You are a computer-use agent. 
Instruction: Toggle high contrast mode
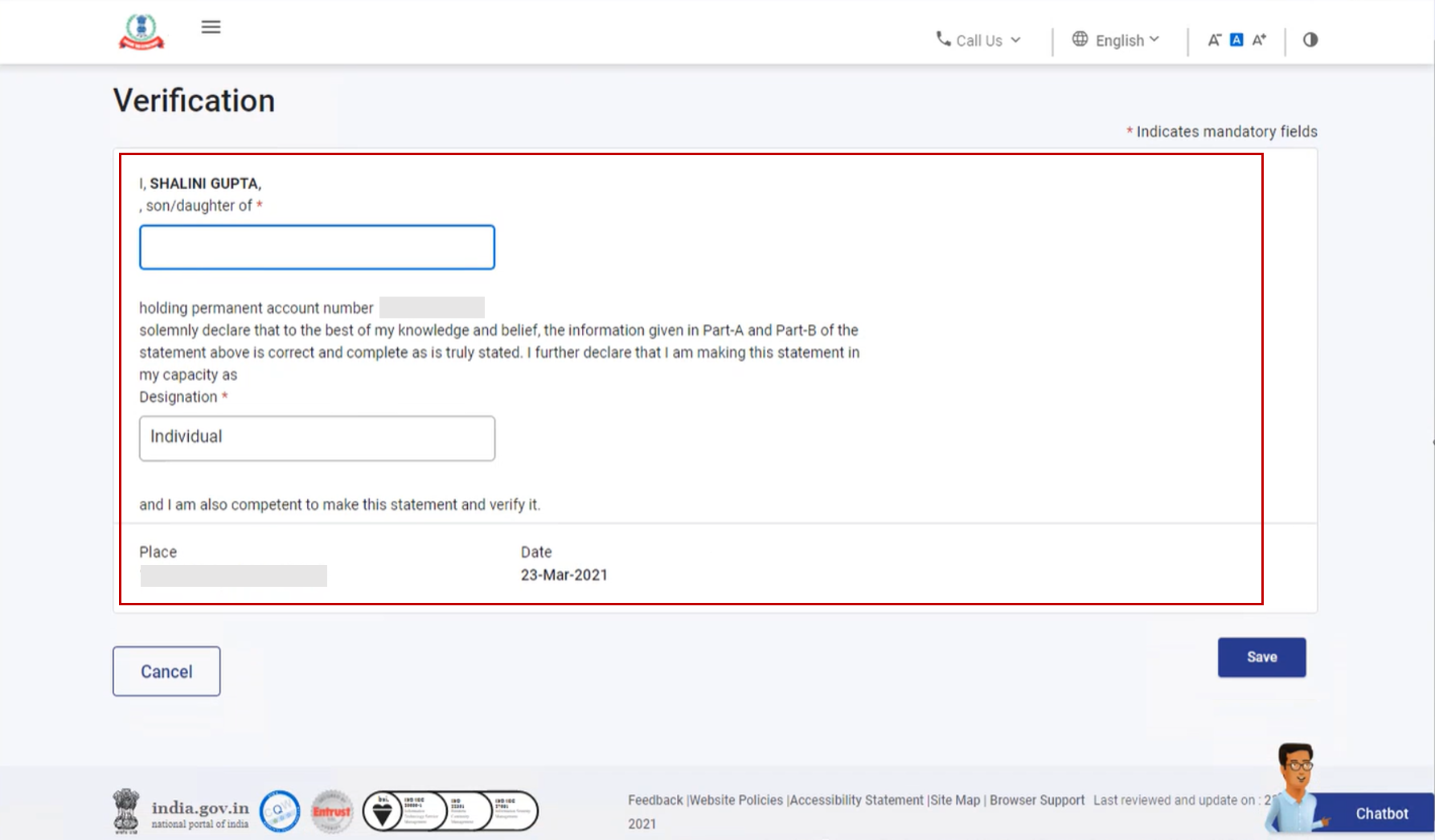pyautogui.click(x=1310, y=39)
